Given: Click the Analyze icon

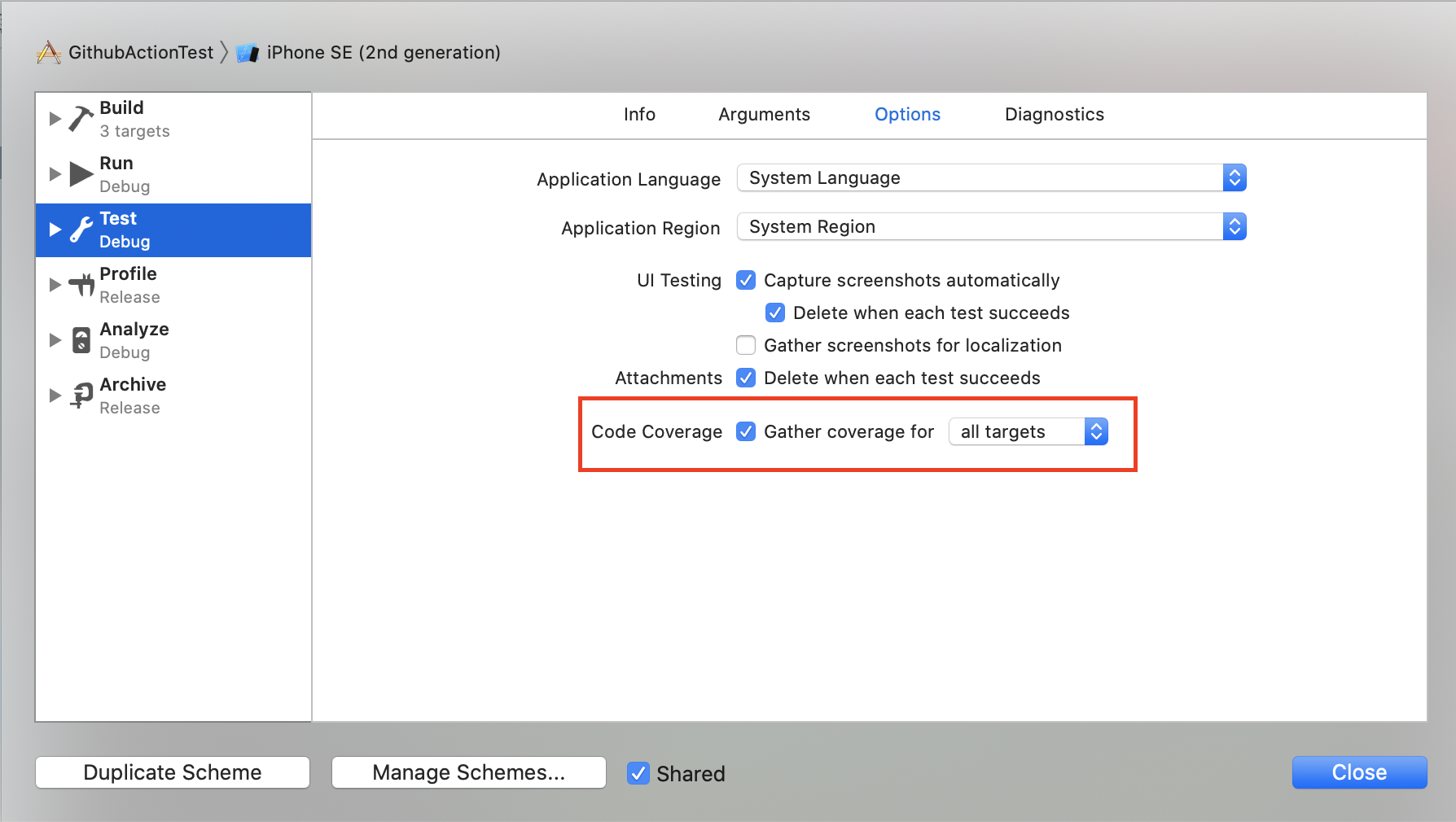Looking at the screenshot, I should pos(81,340).
